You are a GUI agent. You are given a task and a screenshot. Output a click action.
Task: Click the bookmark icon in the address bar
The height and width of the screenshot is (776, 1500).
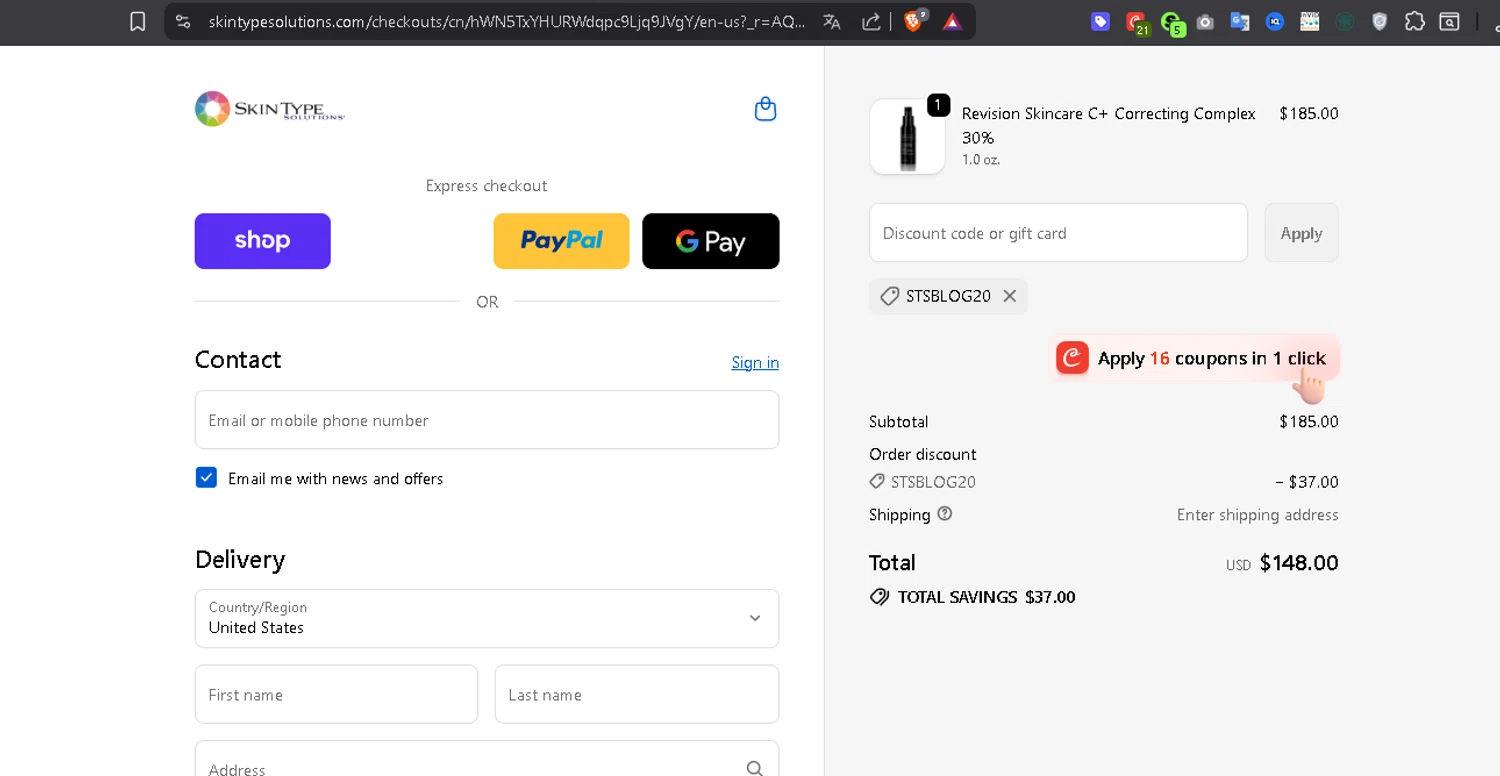[138, 22]
